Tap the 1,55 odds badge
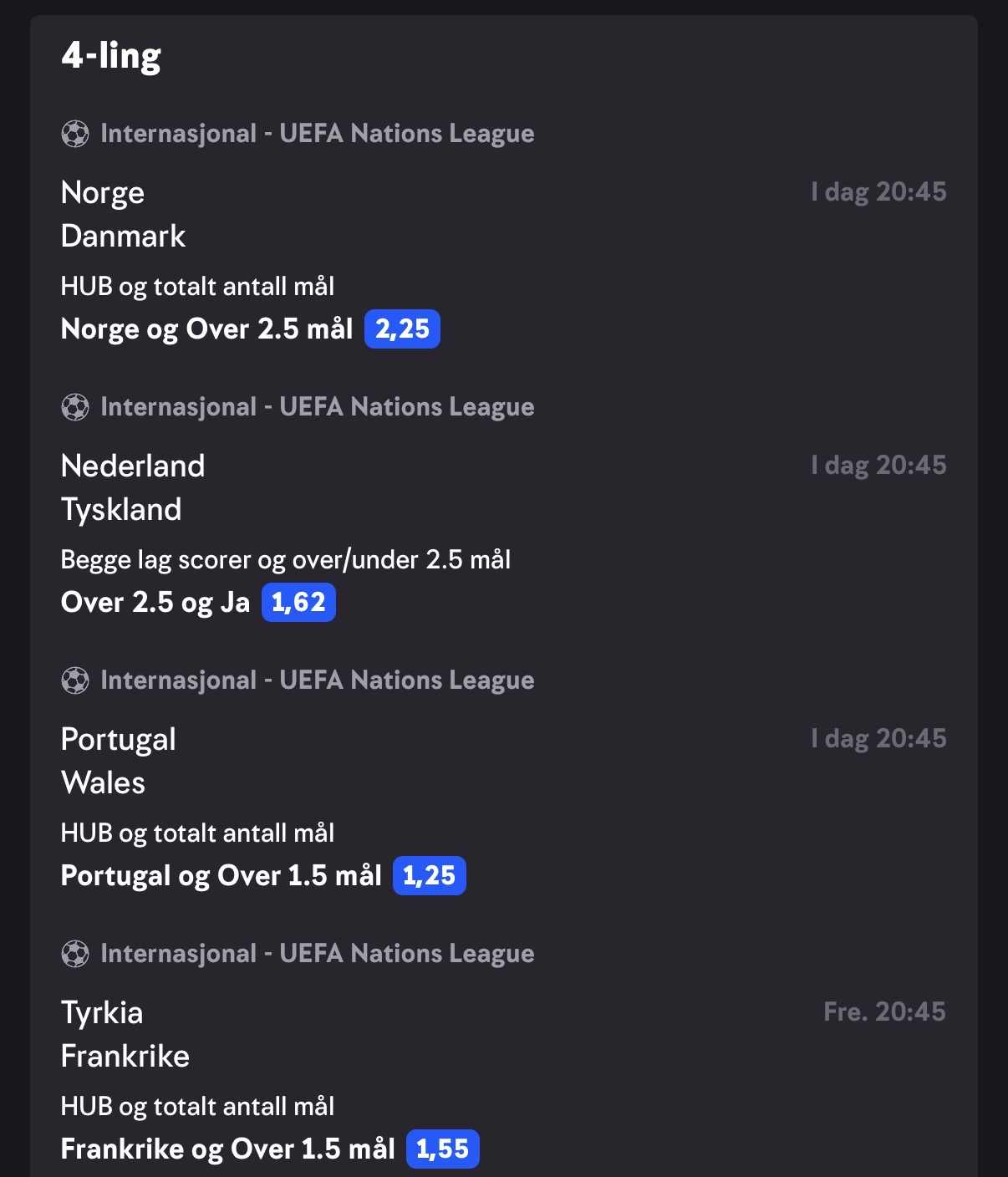 coord(443,1149)
